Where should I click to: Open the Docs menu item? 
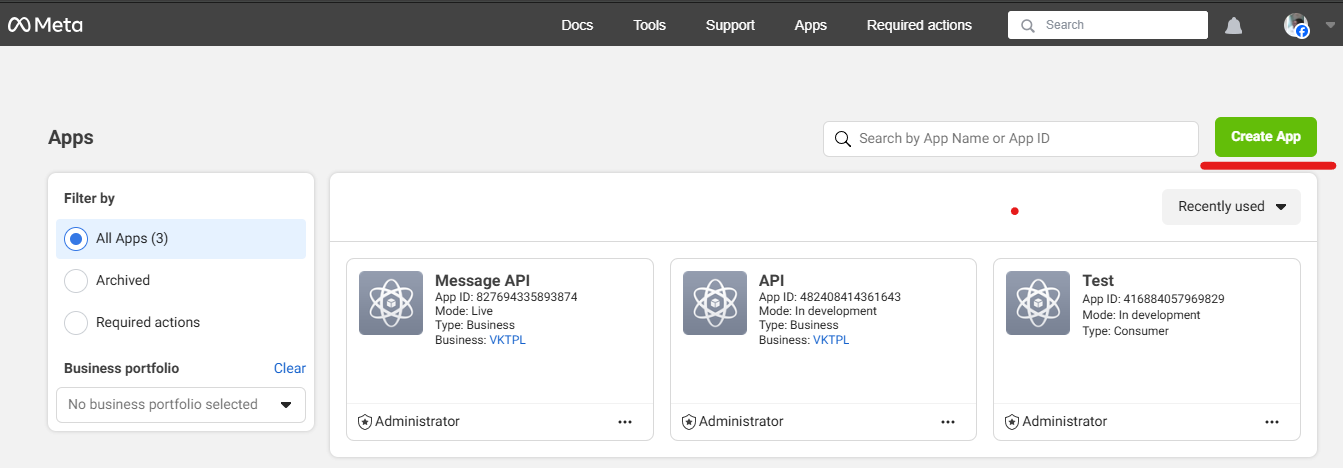[577, 25]
